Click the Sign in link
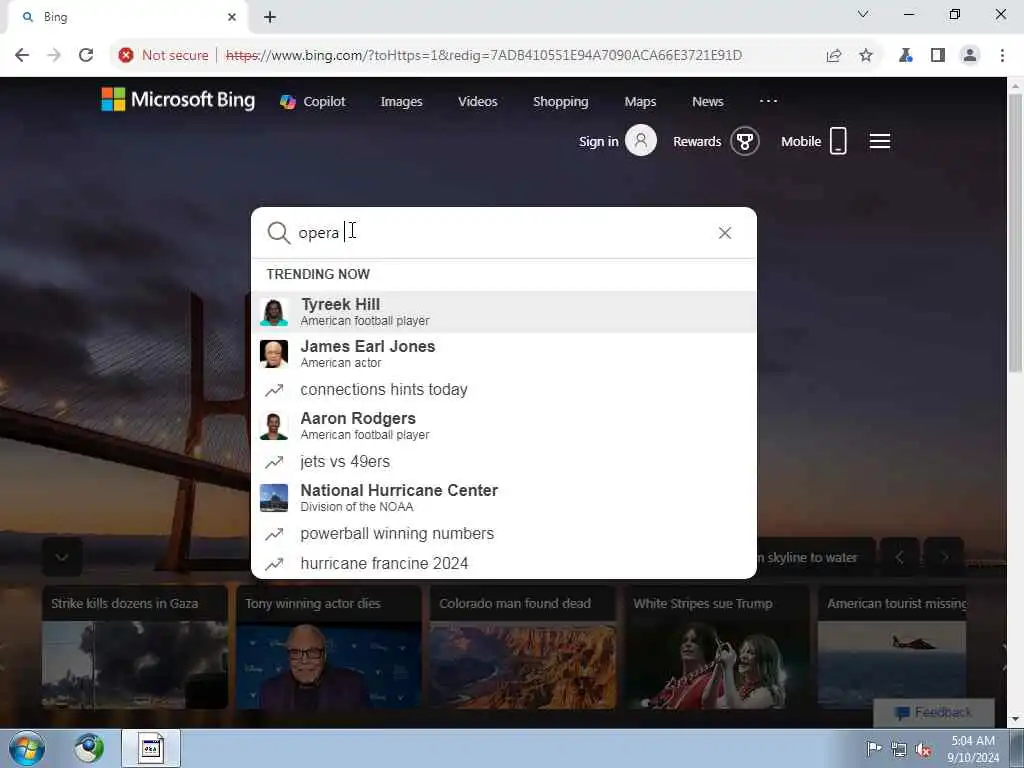Image resolution: width=1024 pixels, height=768 pixels. (x=598, y=142)
